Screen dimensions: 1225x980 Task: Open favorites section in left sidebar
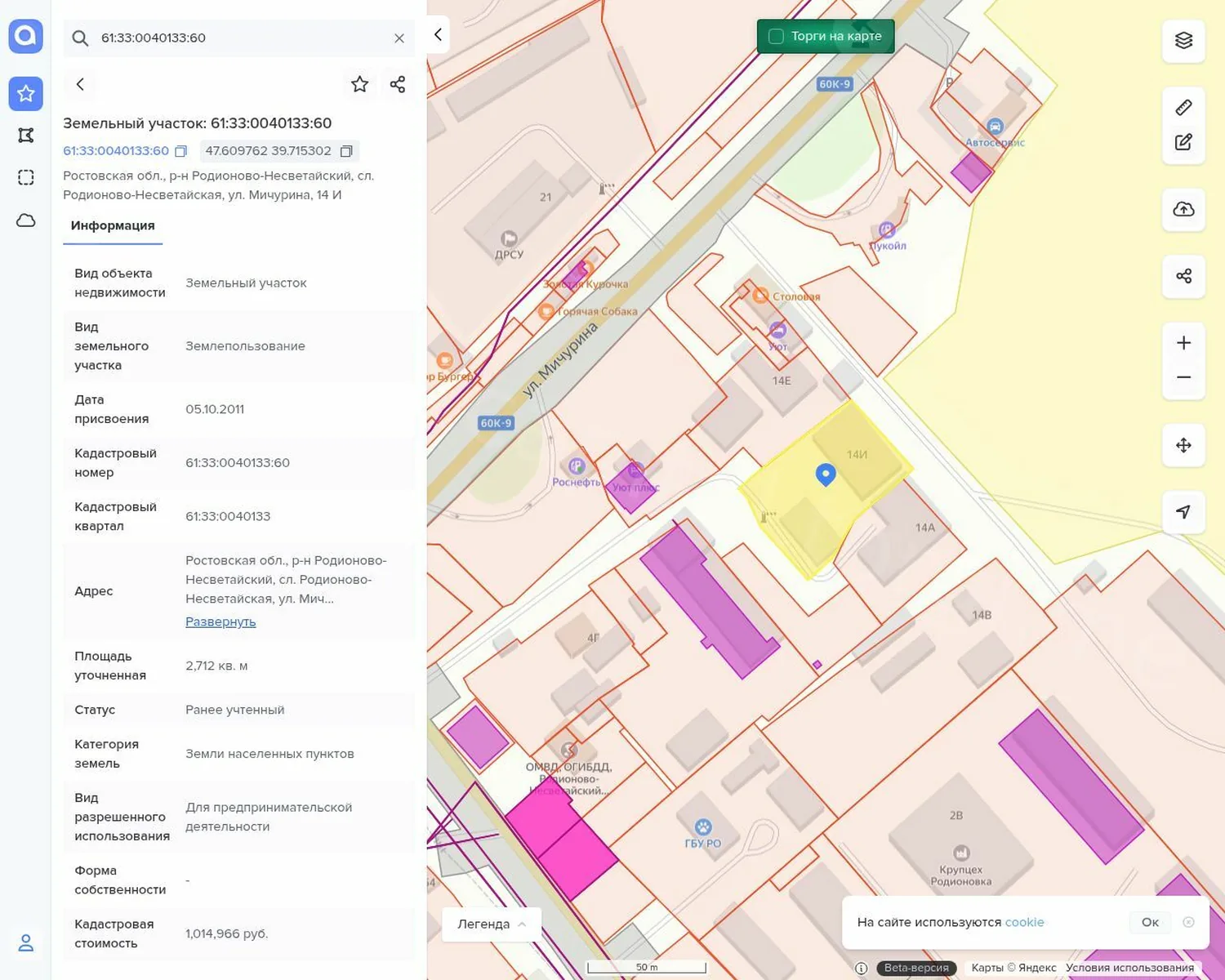coord(26,93)
